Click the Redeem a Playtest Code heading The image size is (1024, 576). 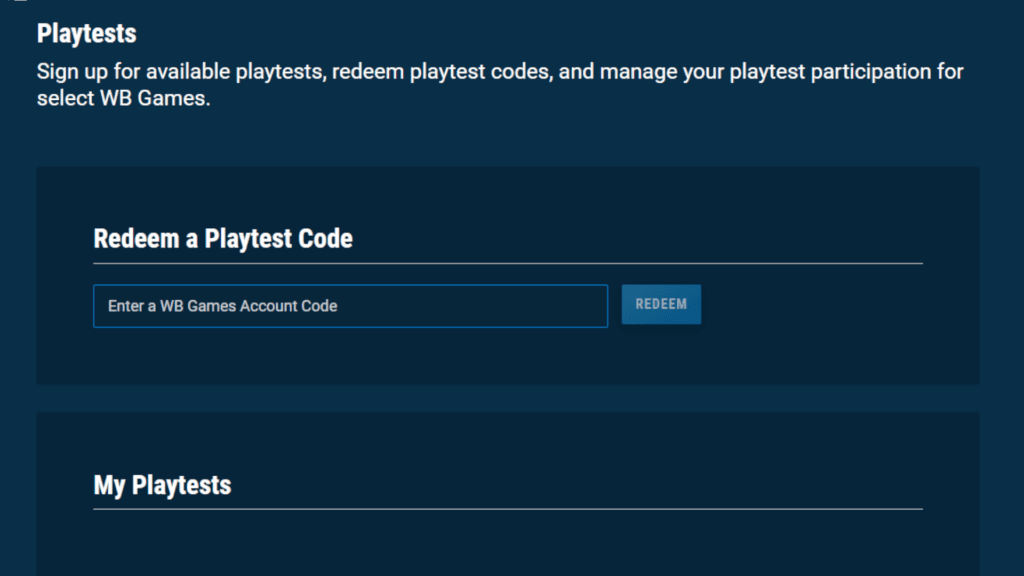click(x=222, y=239)
